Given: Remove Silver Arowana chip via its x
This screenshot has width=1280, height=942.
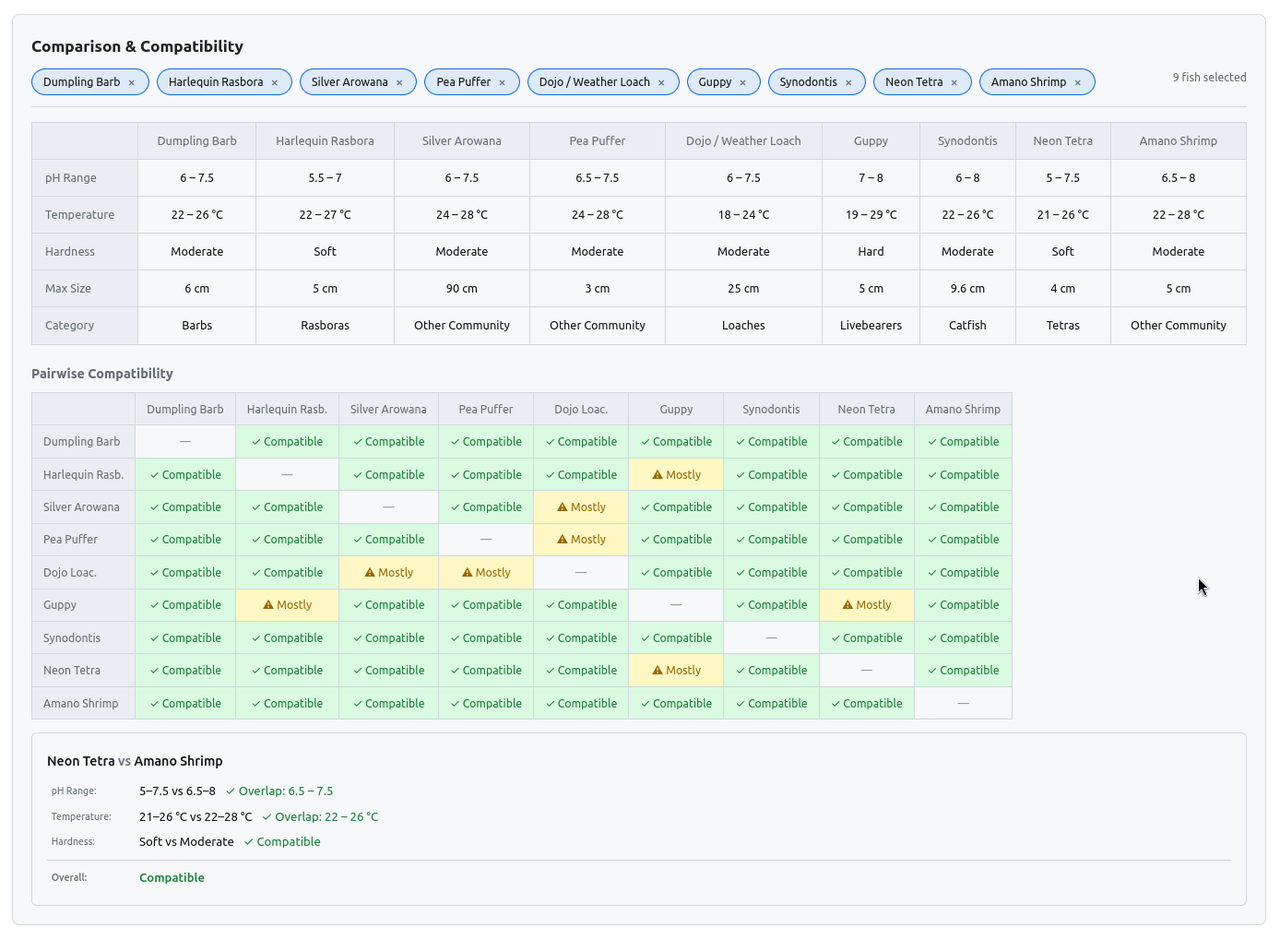Looking at the screenshot, I should pos(400,82).
